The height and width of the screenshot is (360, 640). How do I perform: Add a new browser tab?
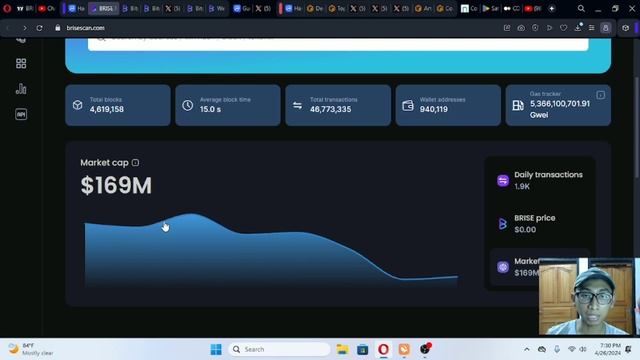pyautogui.click(x=551, y=8)
